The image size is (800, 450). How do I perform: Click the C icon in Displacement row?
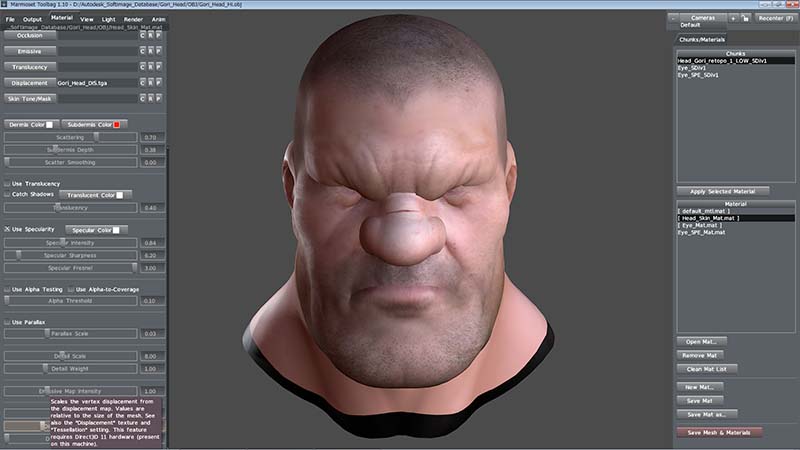point(142,83)
